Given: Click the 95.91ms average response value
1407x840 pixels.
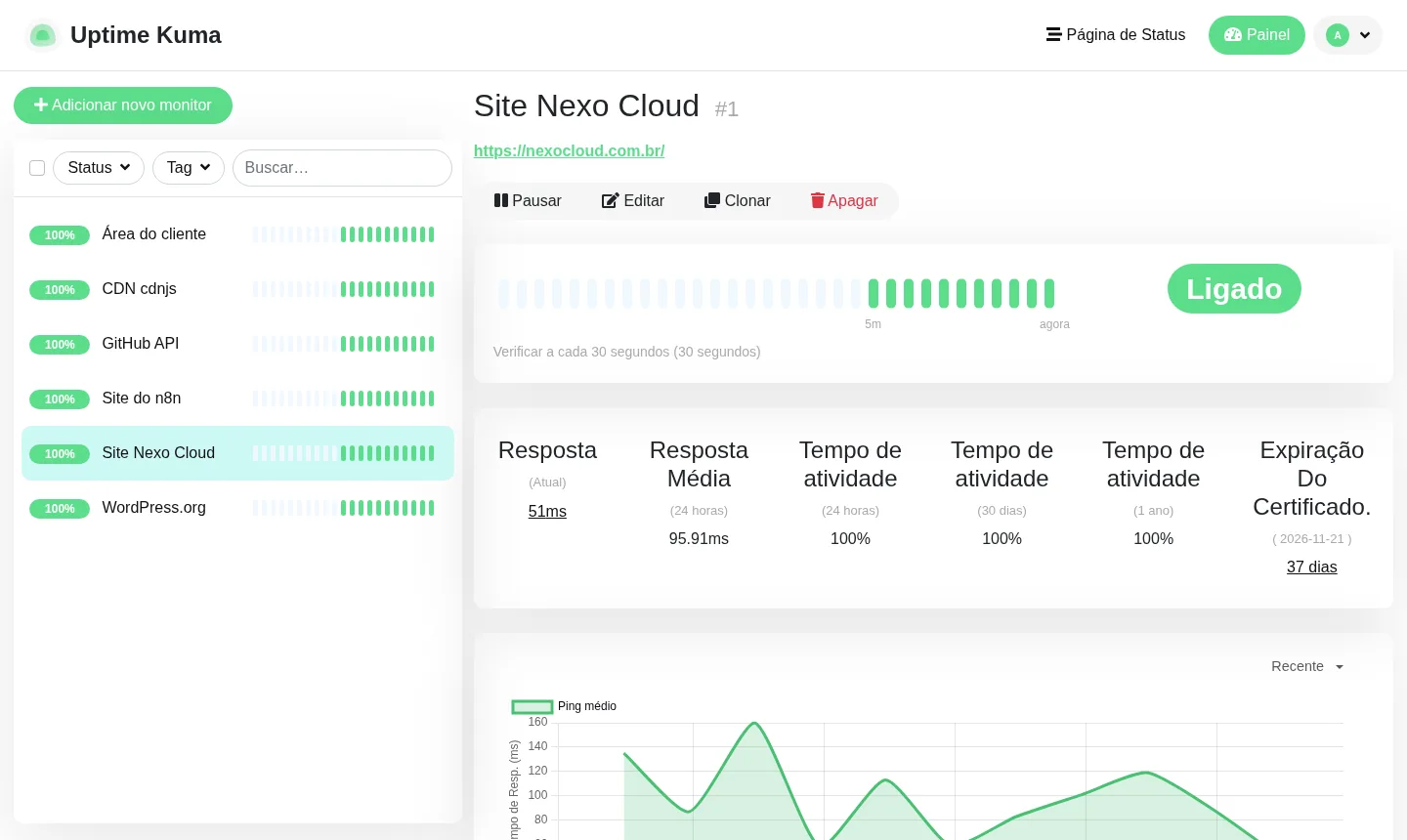Looking at the screenshot, I should click(699, 538).
